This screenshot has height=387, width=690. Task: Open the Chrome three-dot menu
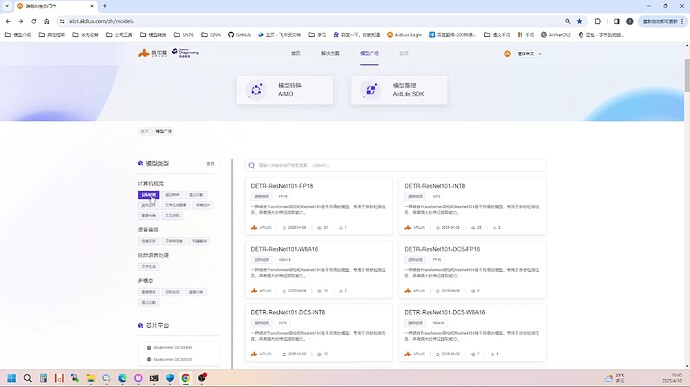tap(682, 21)
